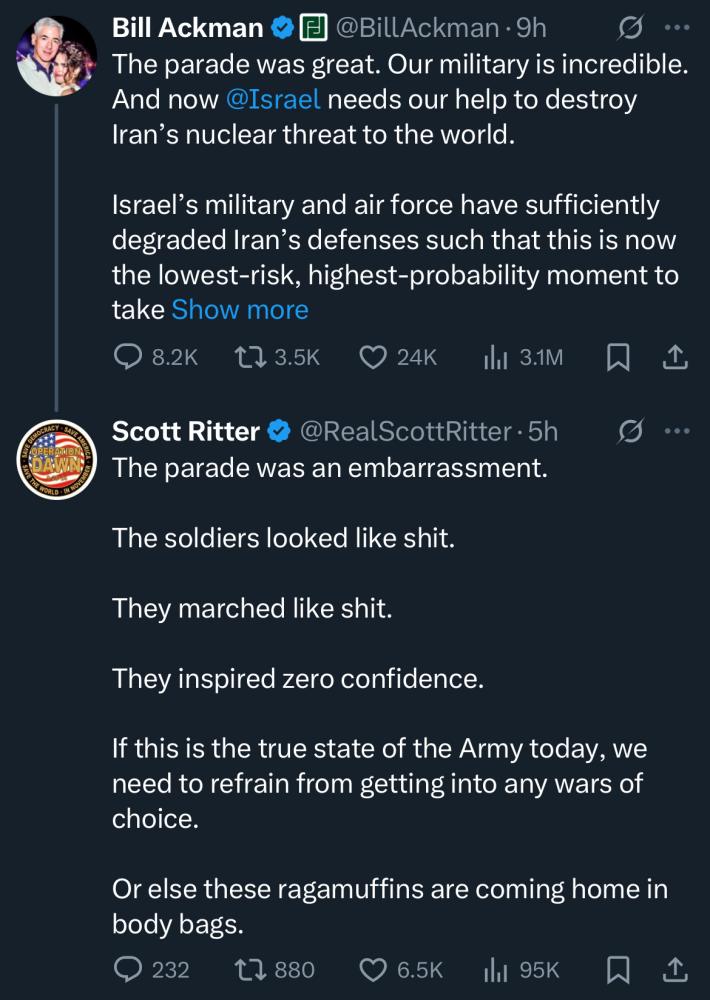Reply to Scott Ritter's post
The width and height of the screenshot is (710, 1000).
coord(127,969)
